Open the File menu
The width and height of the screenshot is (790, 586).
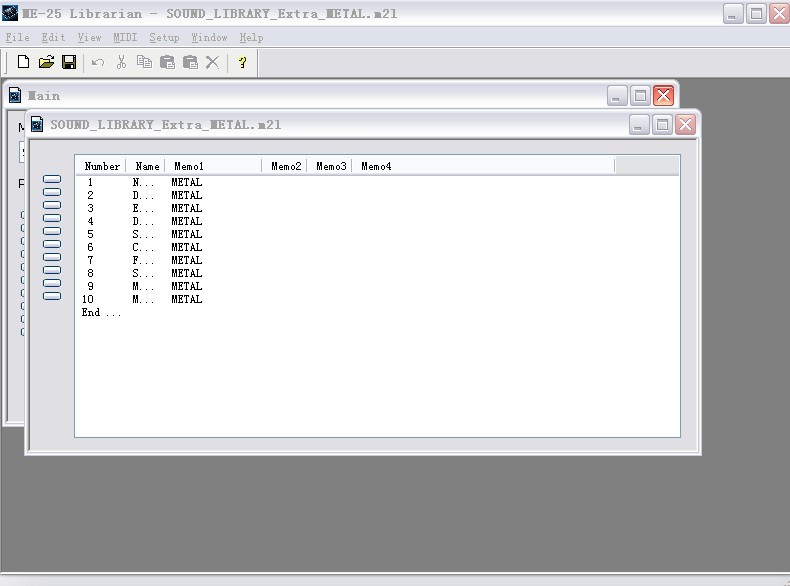pyautogui.click(x=17, y=37)
